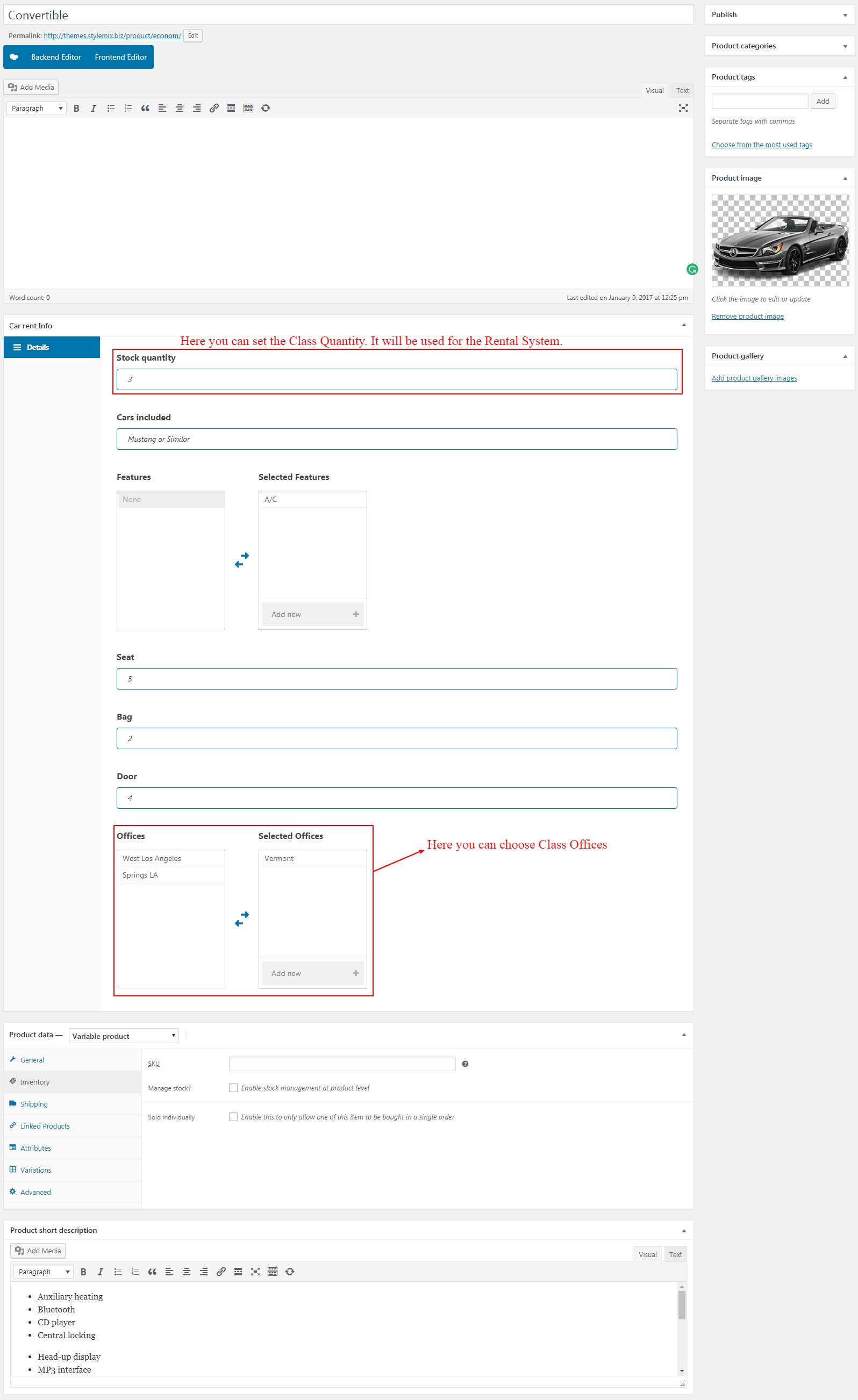Click the swap arrows between Features lists
The width and height of the screenshot is (858, 1400).
(x=242, y=559)
